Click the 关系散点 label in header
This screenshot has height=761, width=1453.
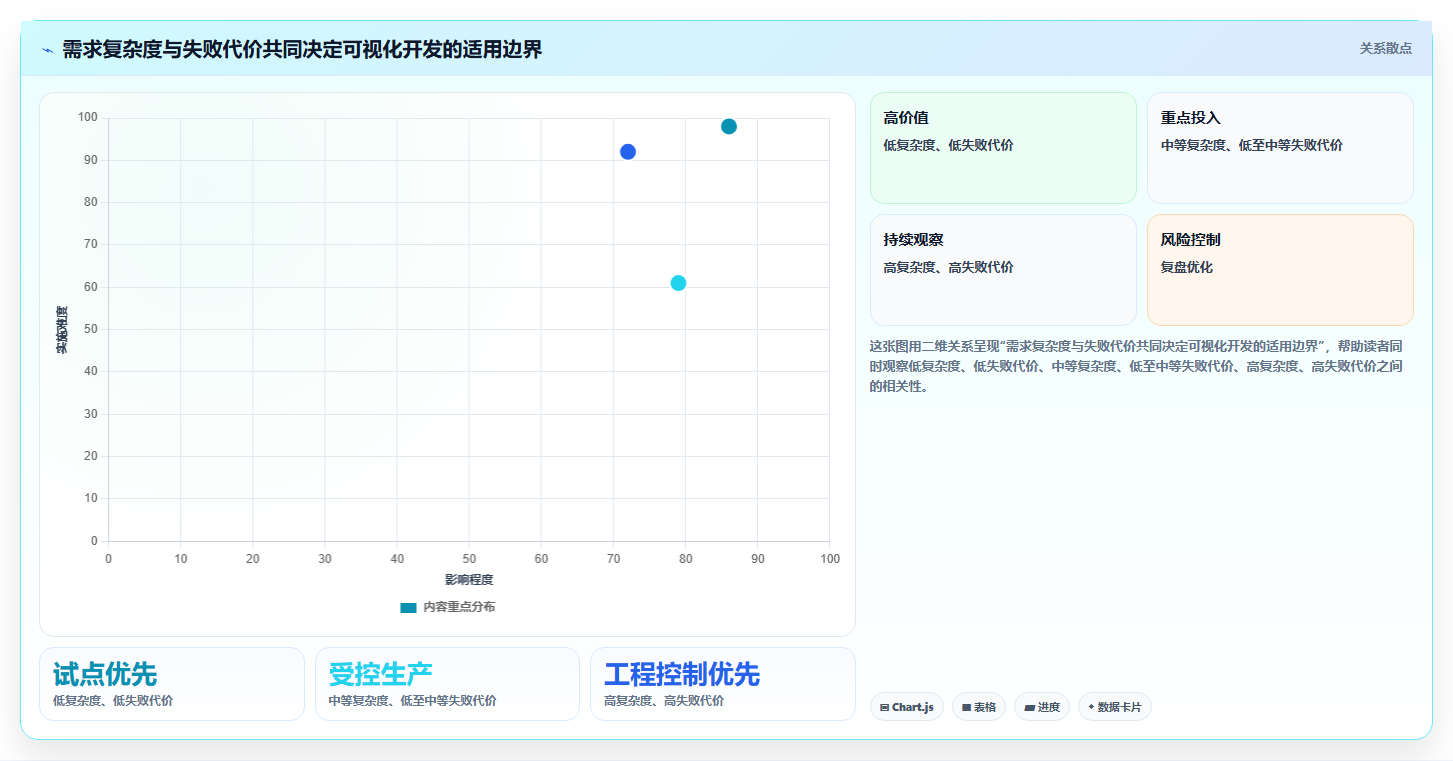click(x=1385, y=48)
